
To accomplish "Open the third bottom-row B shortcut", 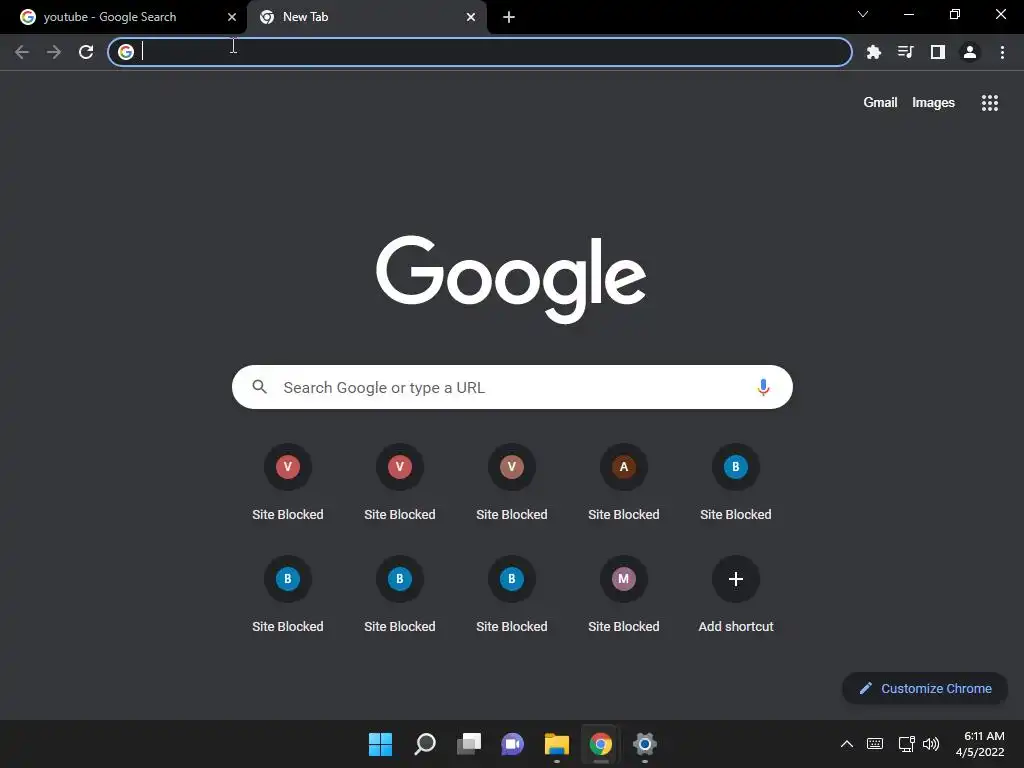I will click(x=512, y=594).
